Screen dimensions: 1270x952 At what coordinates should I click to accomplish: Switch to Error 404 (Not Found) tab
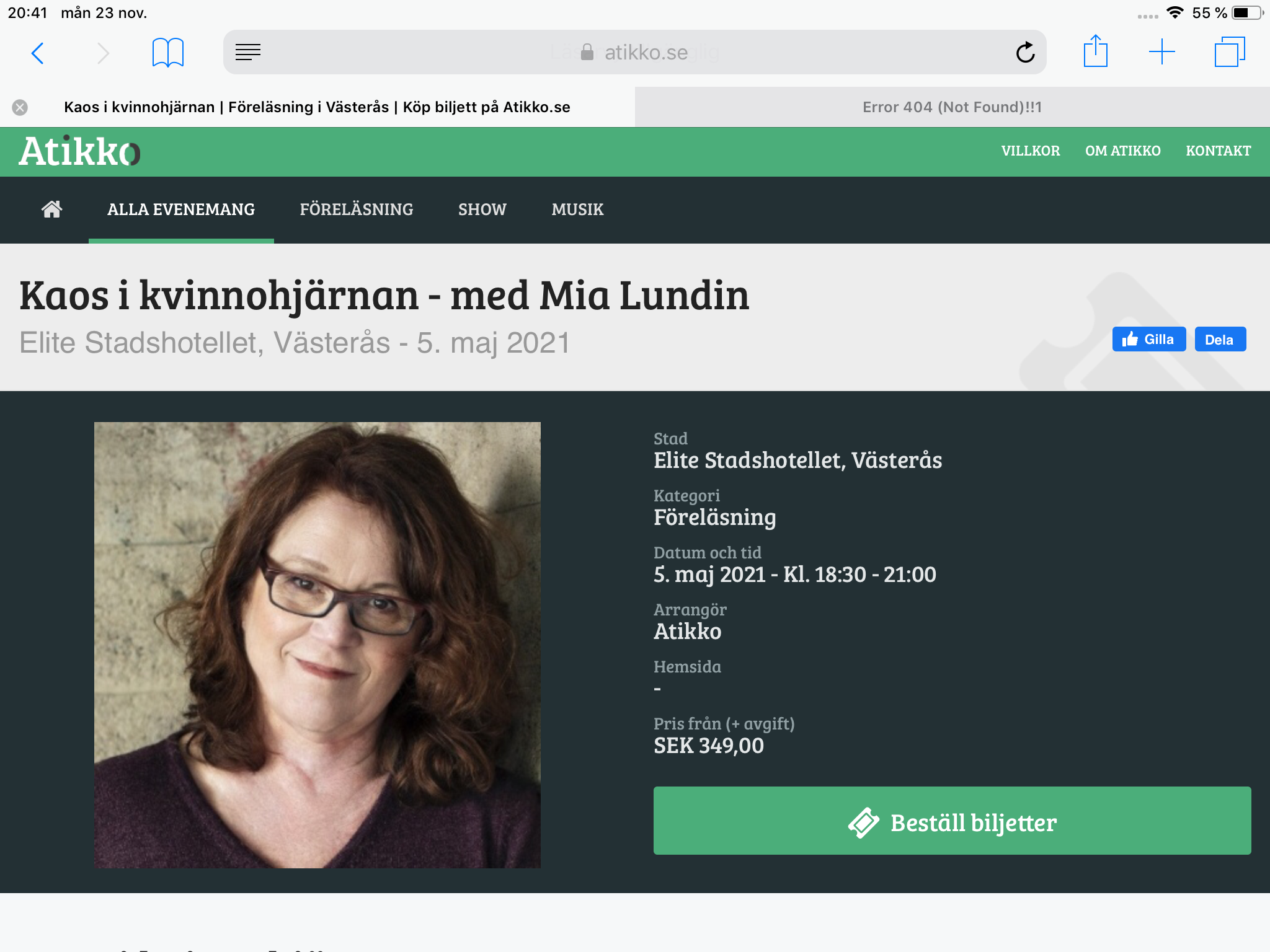[x=952, y=107]
